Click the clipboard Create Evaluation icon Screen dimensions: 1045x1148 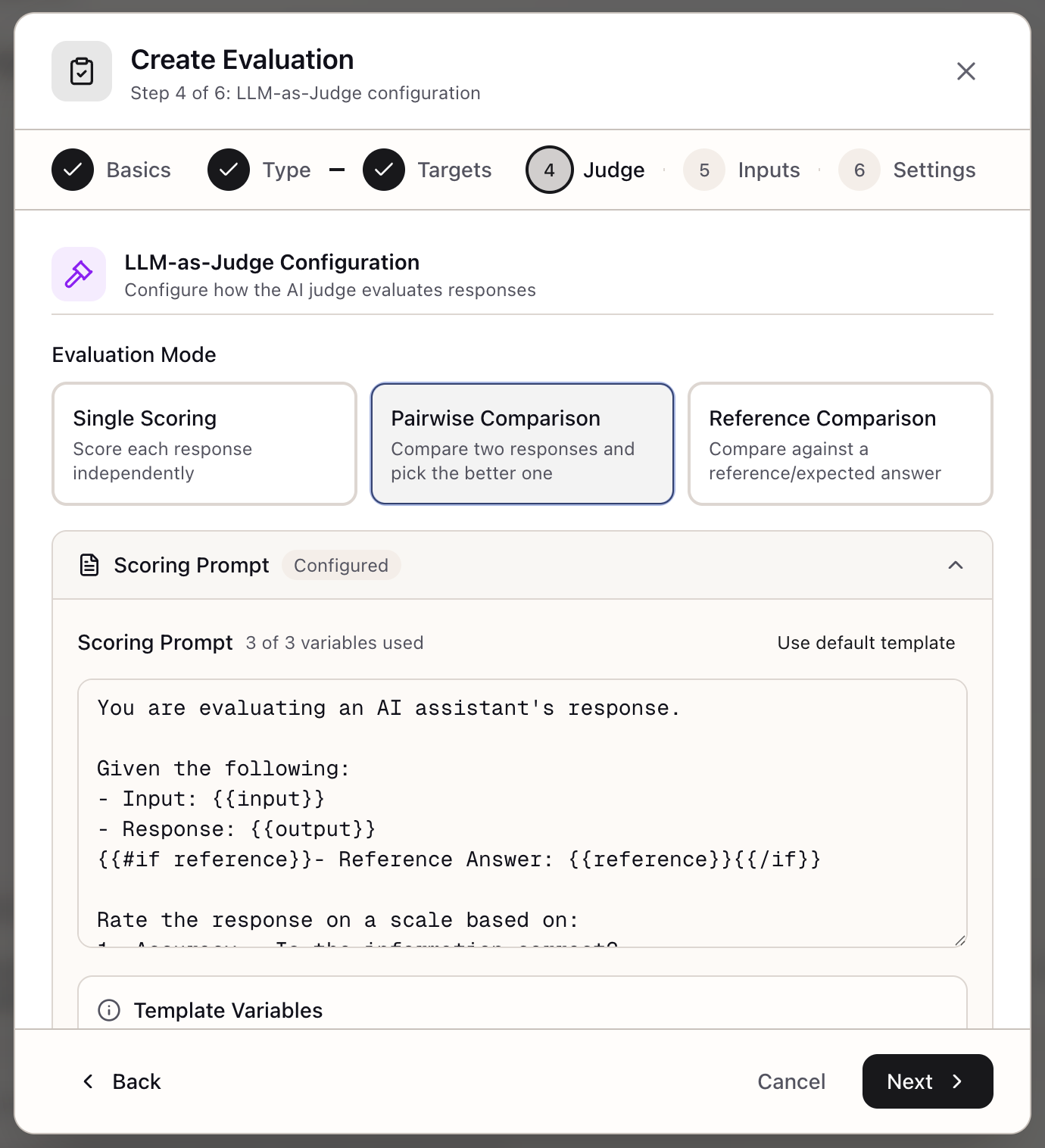(x=81, y=71)
